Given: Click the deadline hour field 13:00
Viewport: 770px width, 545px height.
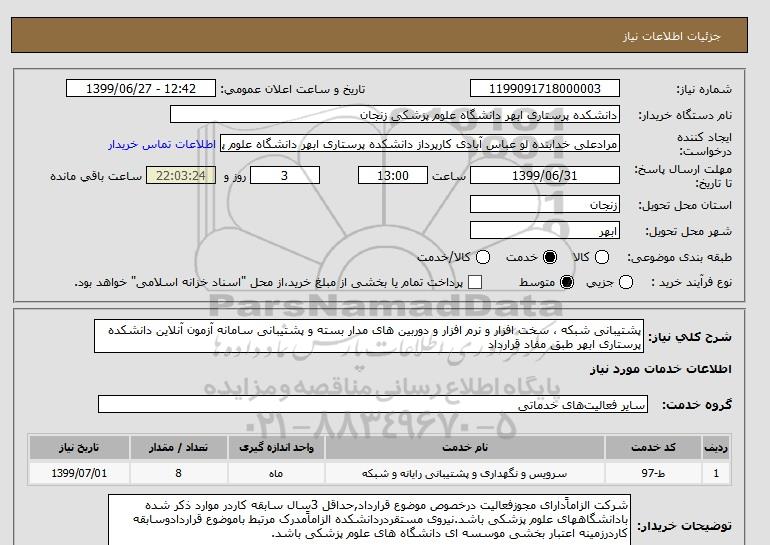Looking at the screenshot, I should tap(393, 175).
